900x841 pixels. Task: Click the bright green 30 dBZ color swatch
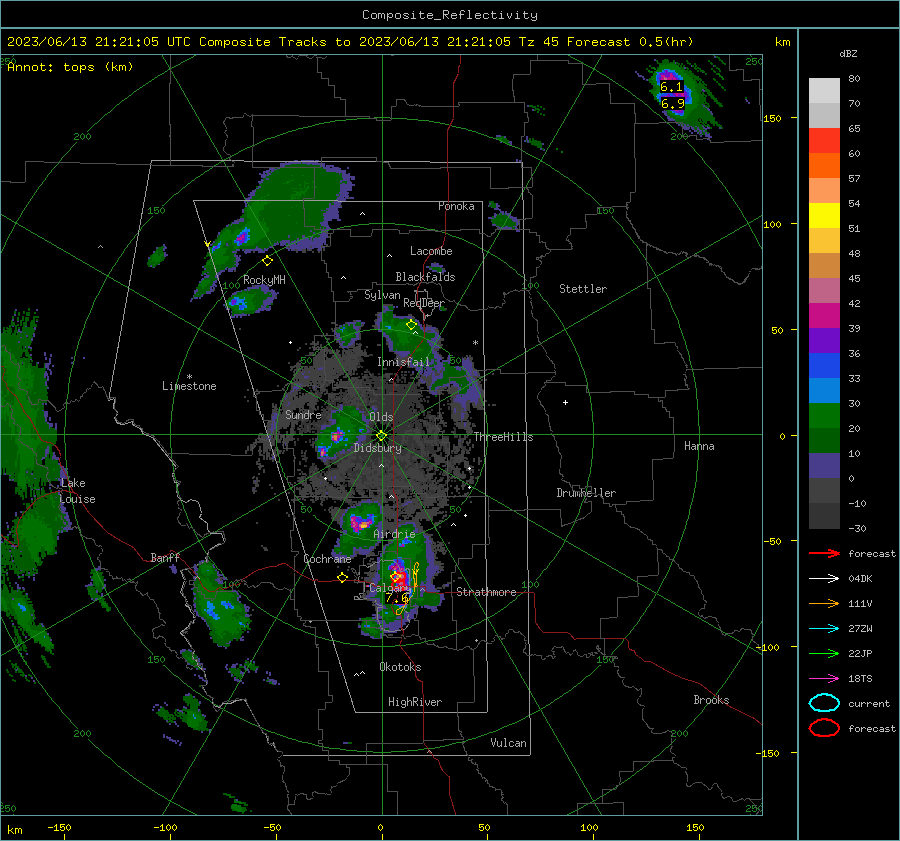pos(824,415)
